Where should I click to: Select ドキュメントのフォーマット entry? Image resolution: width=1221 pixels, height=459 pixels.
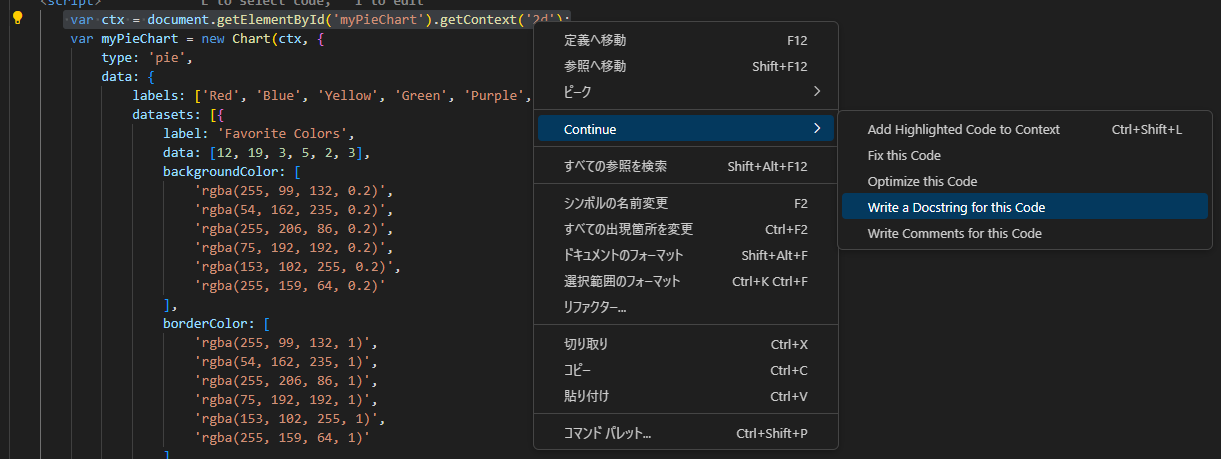(686, 255)
